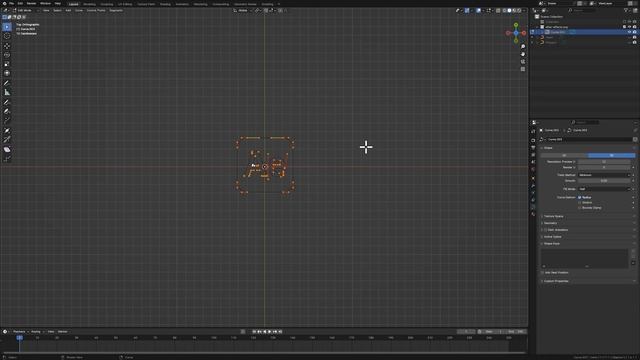The image size is (640, 360).
Task: Click the viewport pan hand icon
Action: point(523,54)
